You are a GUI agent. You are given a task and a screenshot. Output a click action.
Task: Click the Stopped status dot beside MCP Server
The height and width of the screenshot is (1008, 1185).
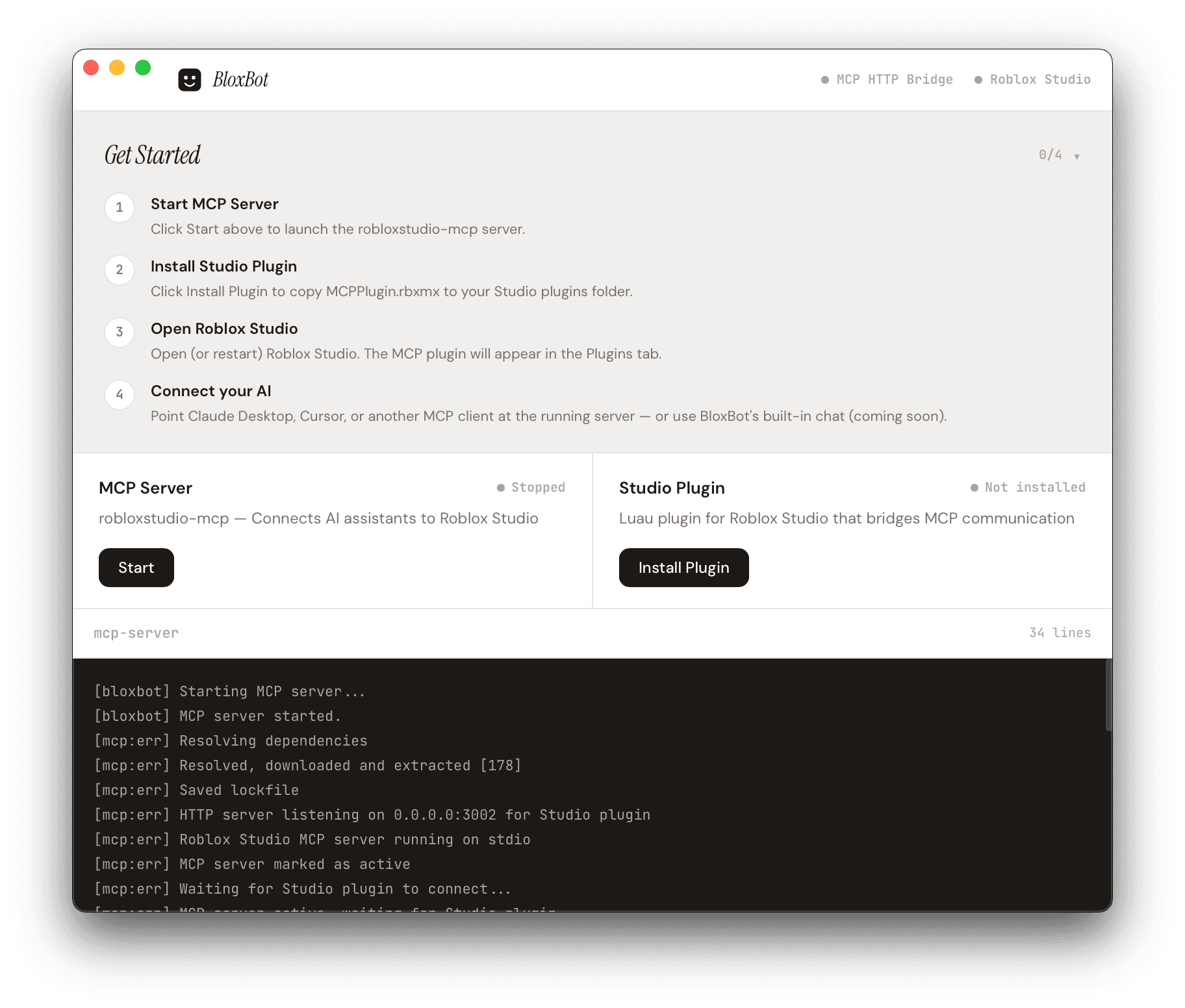point(500,487)
